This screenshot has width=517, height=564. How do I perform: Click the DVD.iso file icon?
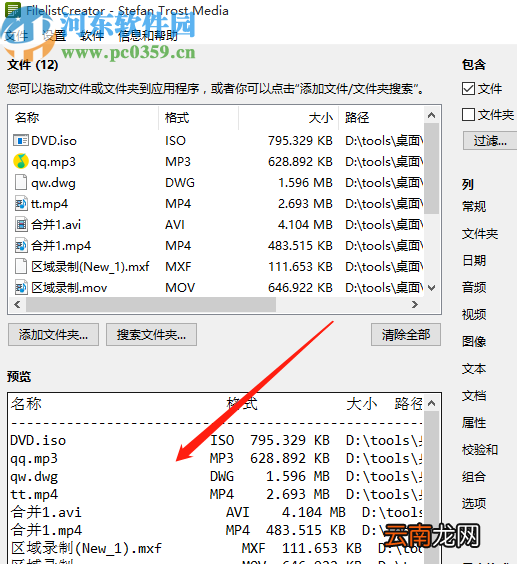(x=21, y=140)
